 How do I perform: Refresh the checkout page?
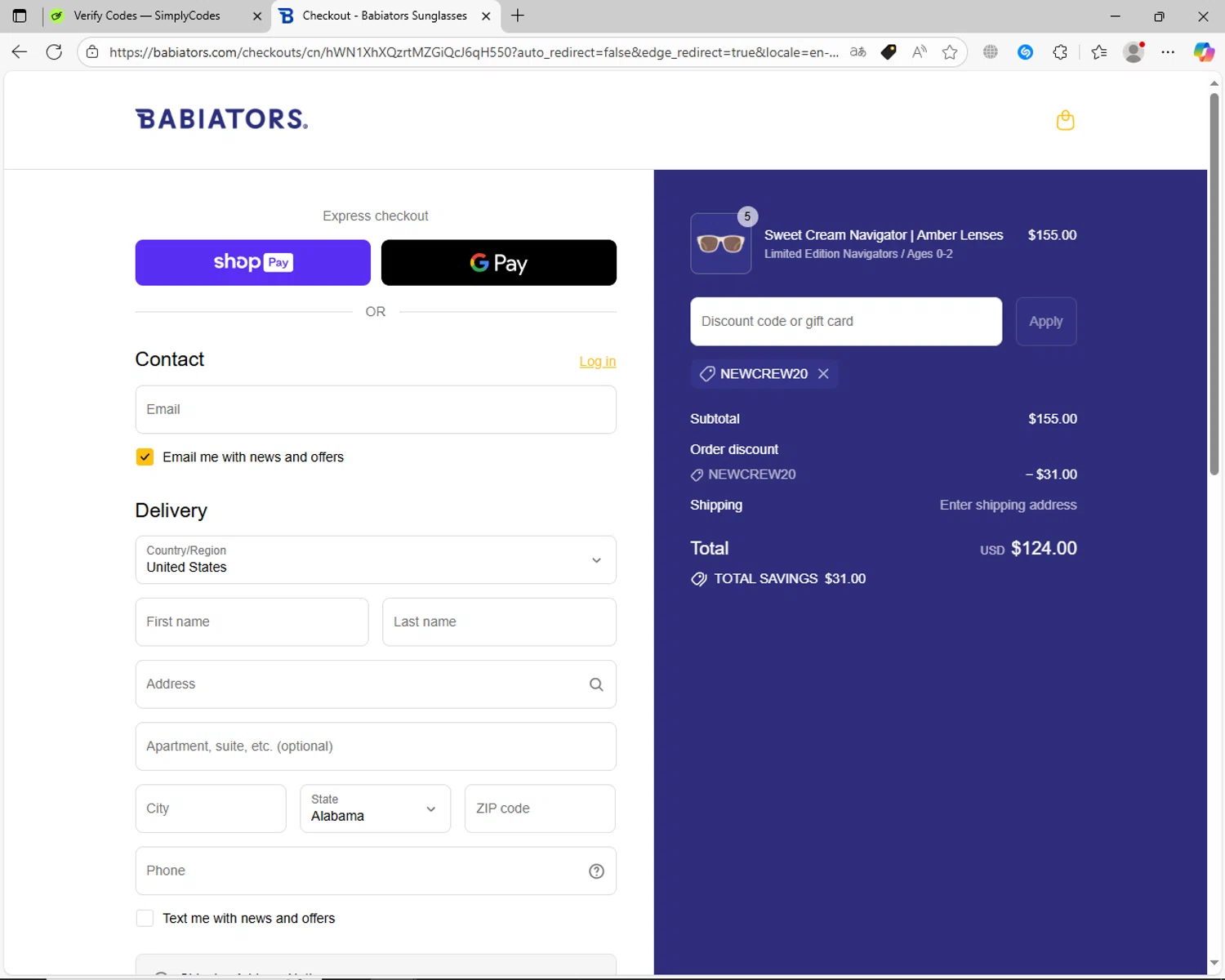tap(54, 52)
